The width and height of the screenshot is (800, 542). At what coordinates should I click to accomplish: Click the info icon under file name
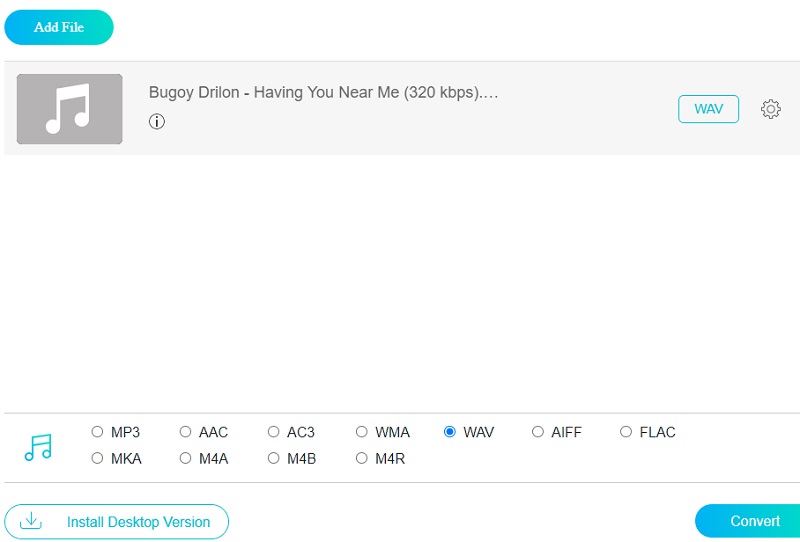(x=156, y=122)
